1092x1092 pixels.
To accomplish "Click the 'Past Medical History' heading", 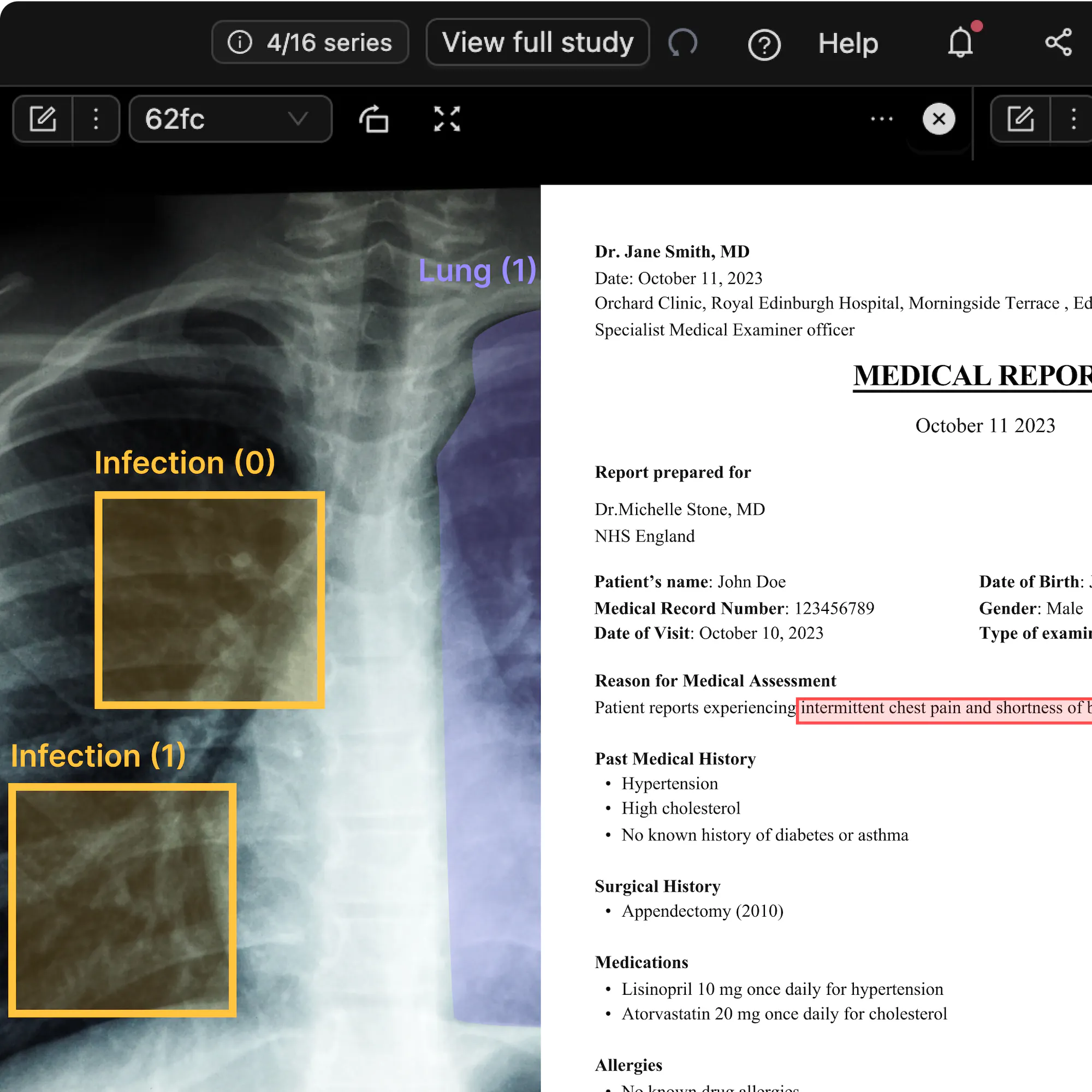I will [675, 758].
